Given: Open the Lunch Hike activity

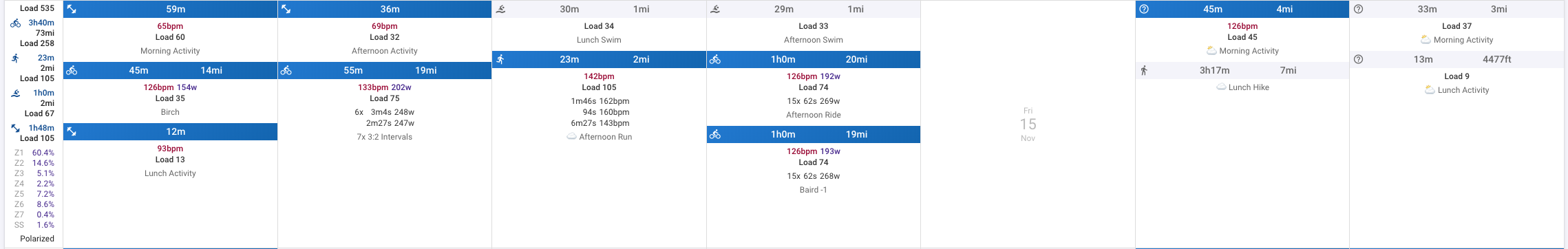Looking at the screenshot, I should (x=1249, y=87).
